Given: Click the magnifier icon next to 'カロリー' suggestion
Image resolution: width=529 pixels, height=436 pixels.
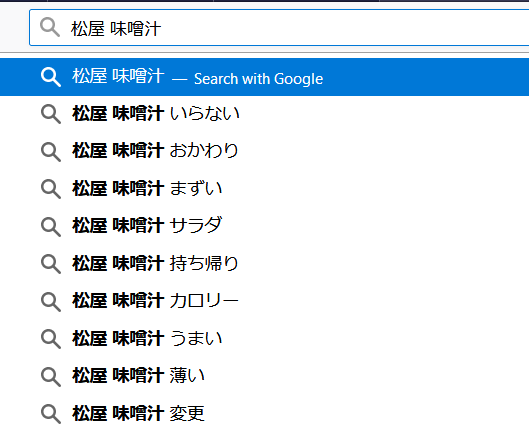Looking at the screenshot, I should click(51, 302).
